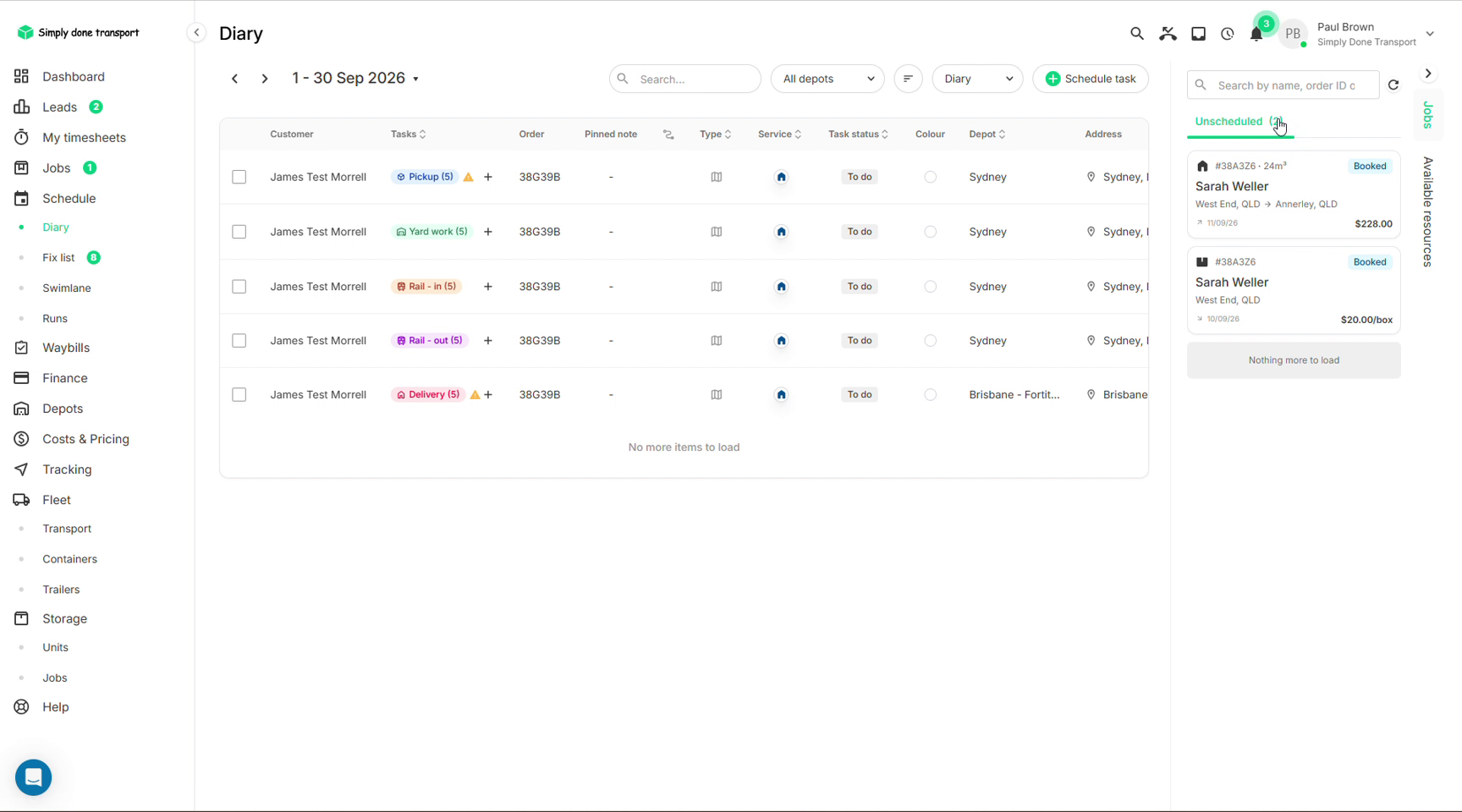Screen dimensions: 1462x812
Task: Select the Yard work (5) row checkbox
Action: (x=239, y=232)
